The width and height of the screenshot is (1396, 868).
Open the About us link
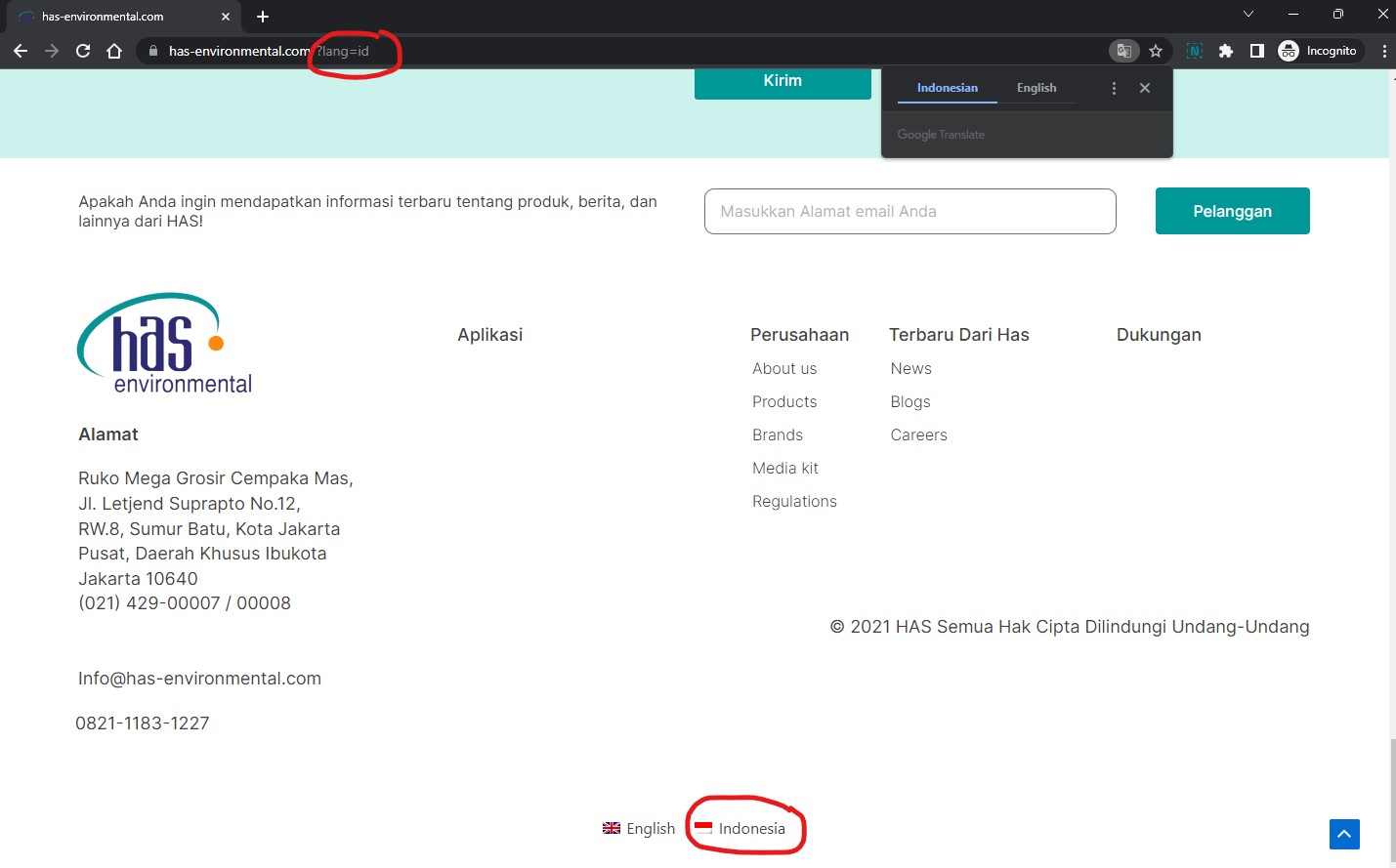(784, 368)
